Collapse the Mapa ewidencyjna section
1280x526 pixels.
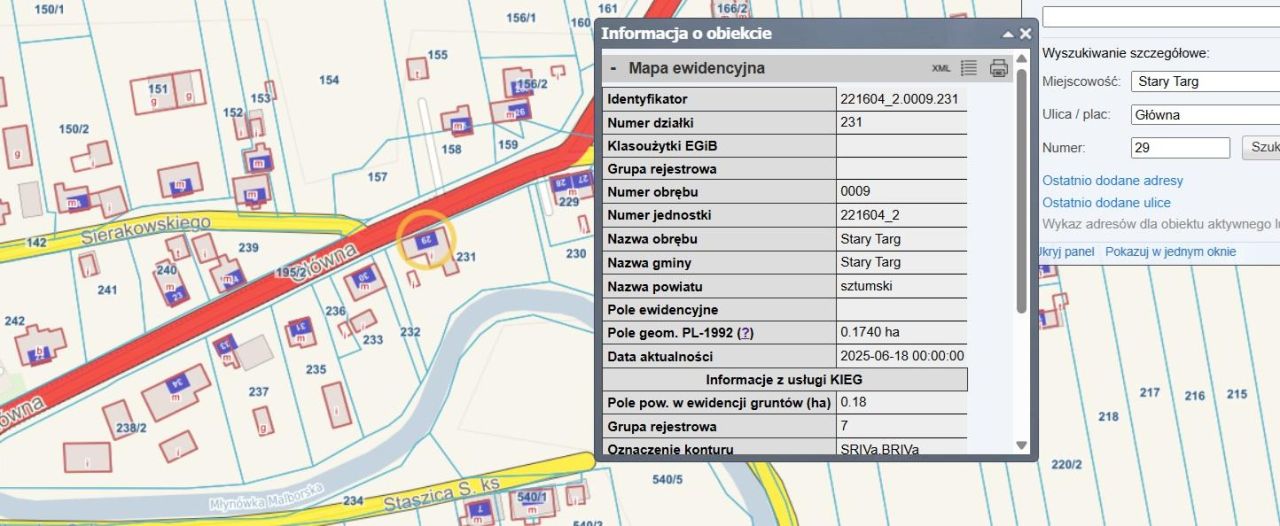[613, 69]
